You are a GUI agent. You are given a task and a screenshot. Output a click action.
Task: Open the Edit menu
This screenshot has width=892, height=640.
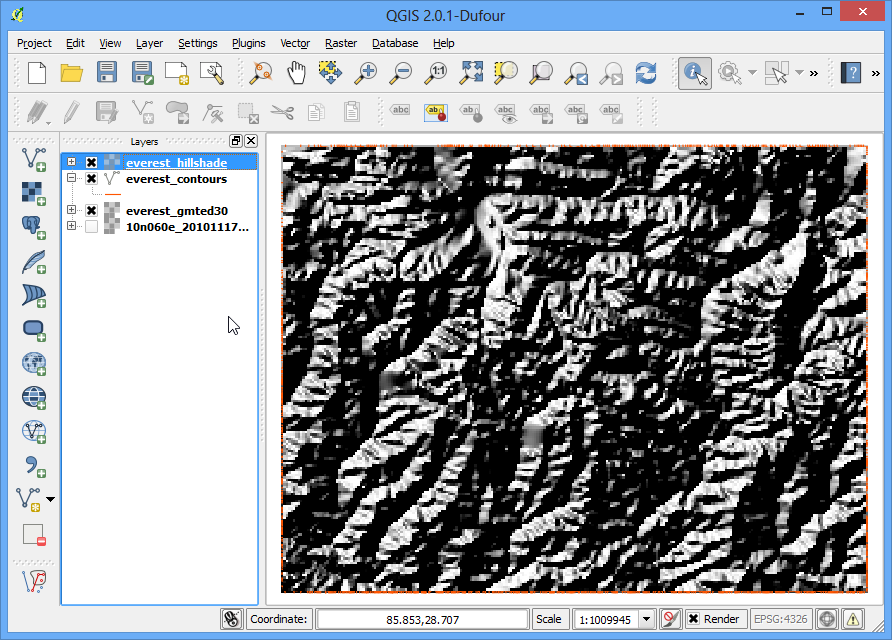click(x=75, y=43)
